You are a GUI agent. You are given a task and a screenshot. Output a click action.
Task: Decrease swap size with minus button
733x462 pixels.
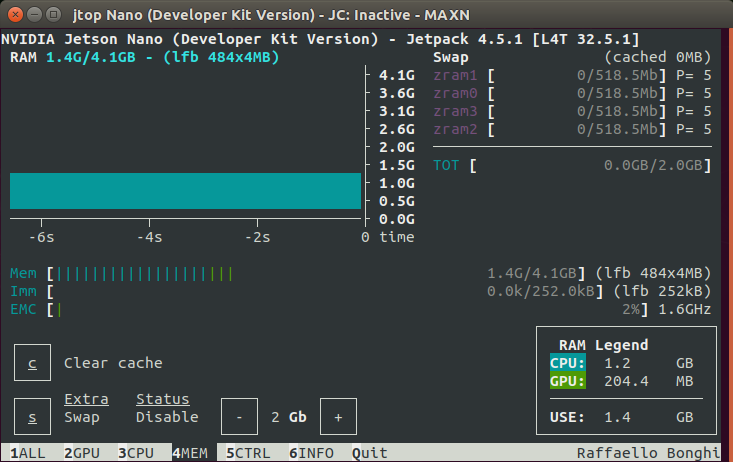pyautogui.click(x=239, y=417)
